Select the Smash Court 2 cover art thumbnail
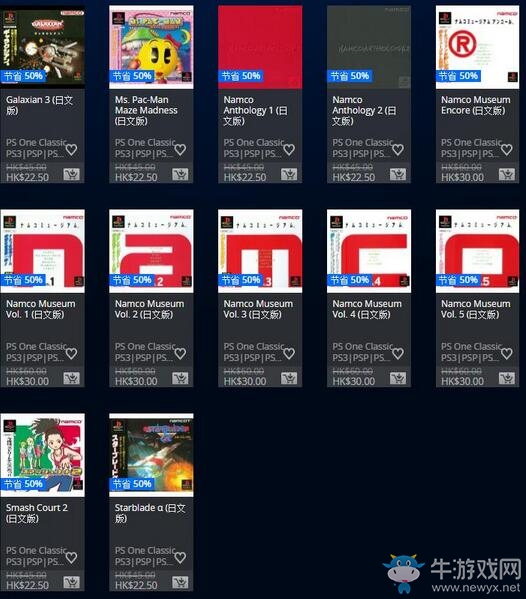The width and height of the screenshot is (526, 599). [x=42, y=455]
